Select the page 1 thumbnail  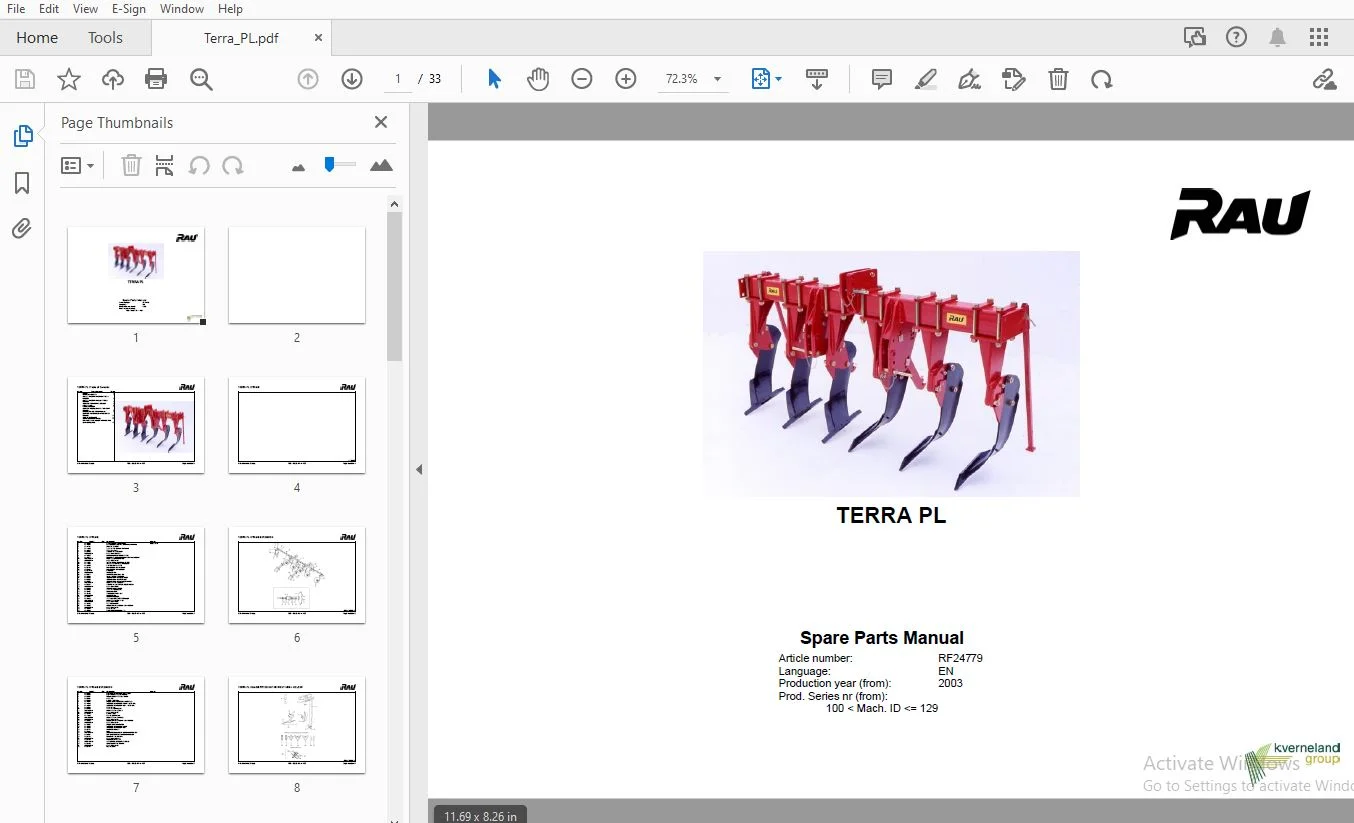click(x=136, y=275)
